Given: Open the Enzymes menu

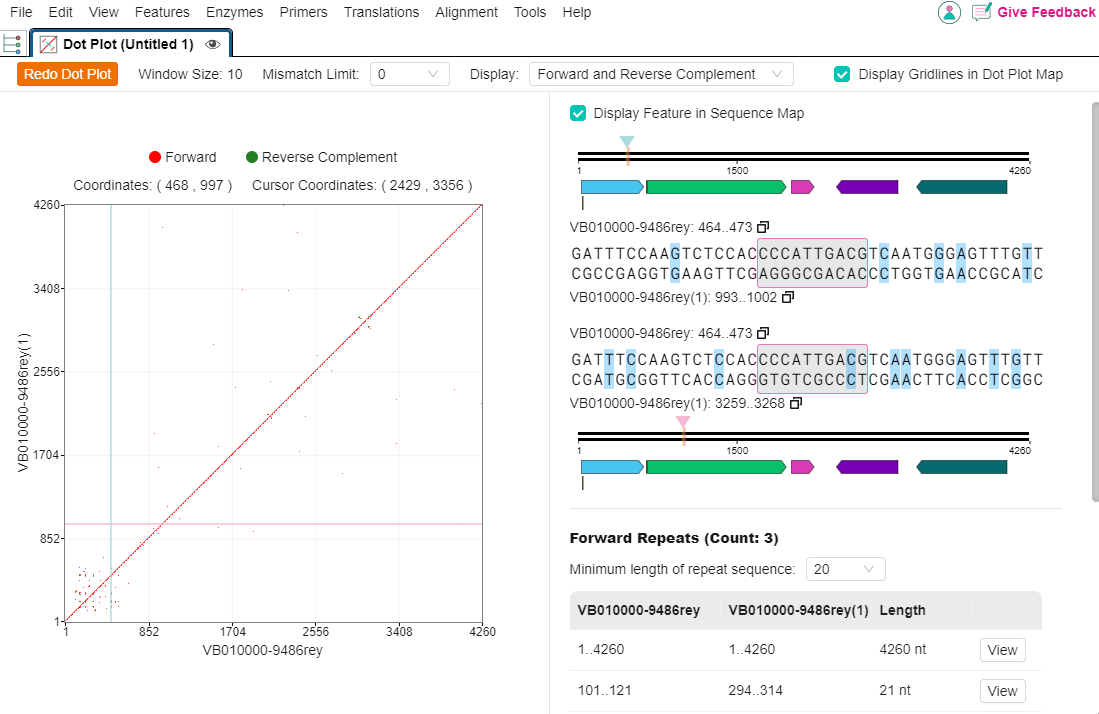Looking at the screenshot, I should pyautogui.click(x=234, y=12).
